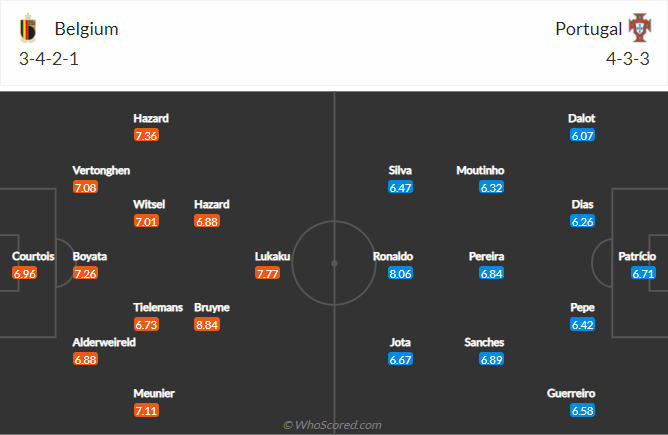668x435 pixels.
Task: Open Bruyne's 8.84 rating badge
Action: click(x=207, y=324)
